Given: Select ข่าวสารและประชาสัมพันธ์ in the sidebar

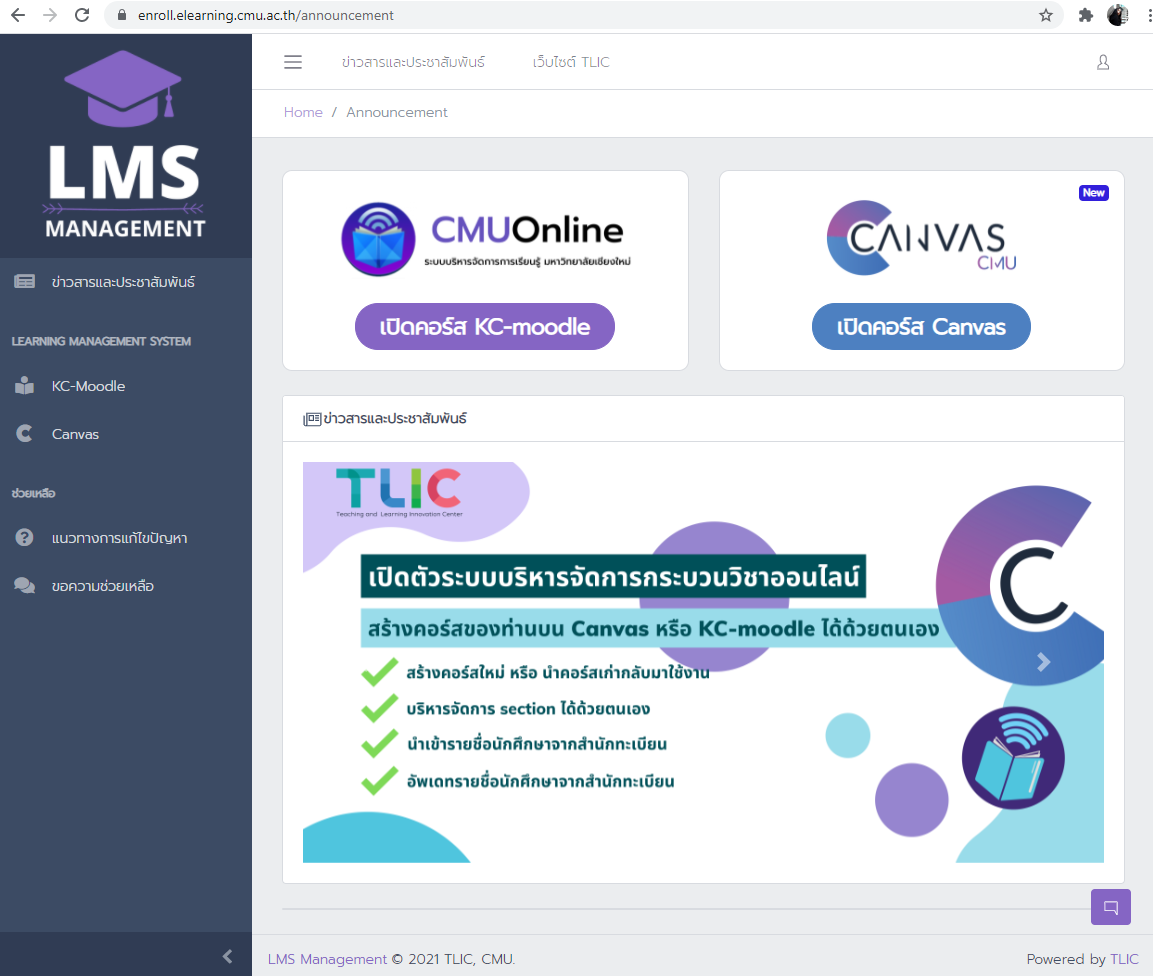Looking at the screenshot, I should click(x=123, y=282).
